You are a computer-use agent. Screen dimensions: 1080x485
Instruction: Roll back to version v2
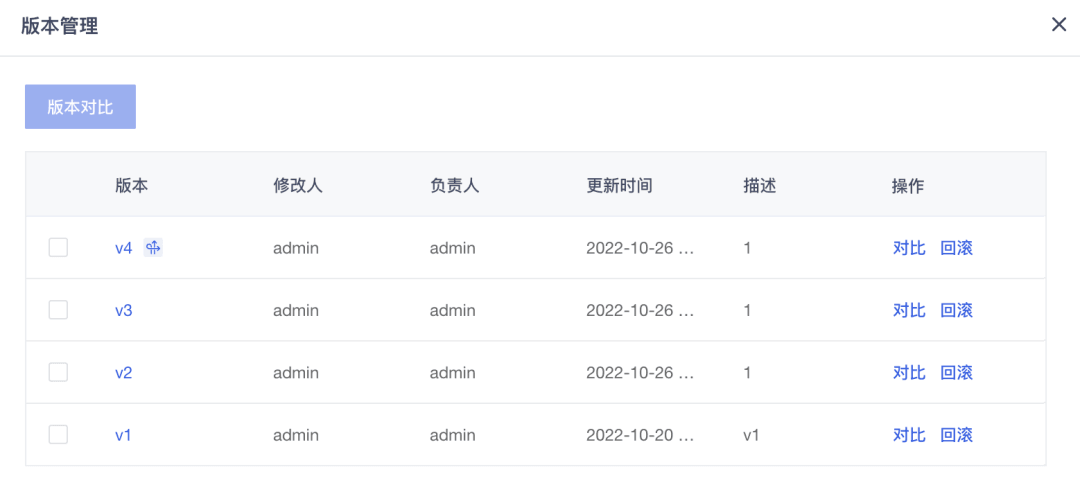[956, 372]
